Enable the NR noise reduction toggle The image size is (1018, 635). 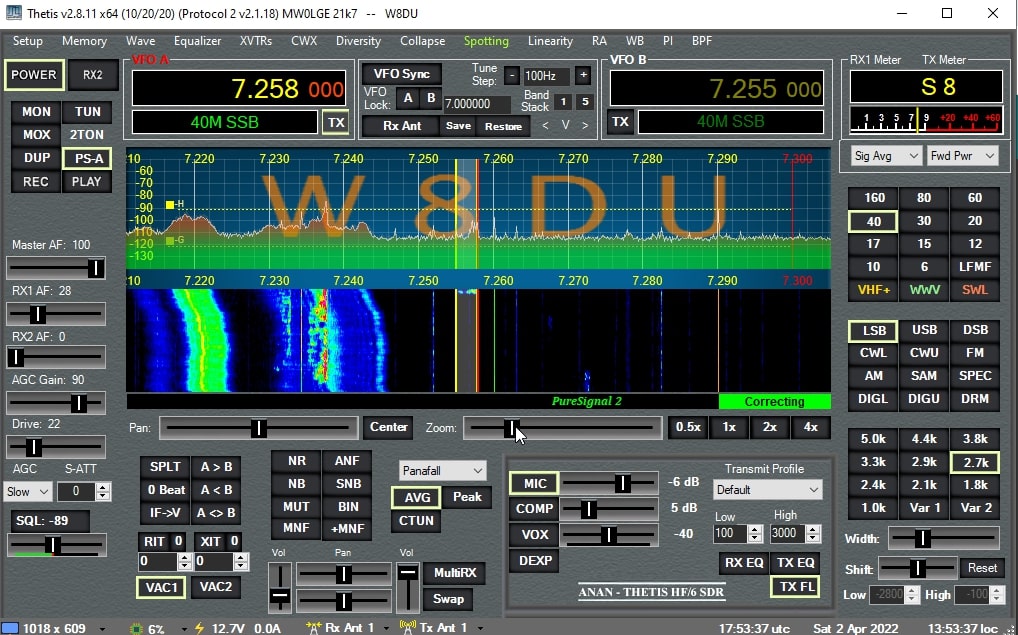click(296, 462)
